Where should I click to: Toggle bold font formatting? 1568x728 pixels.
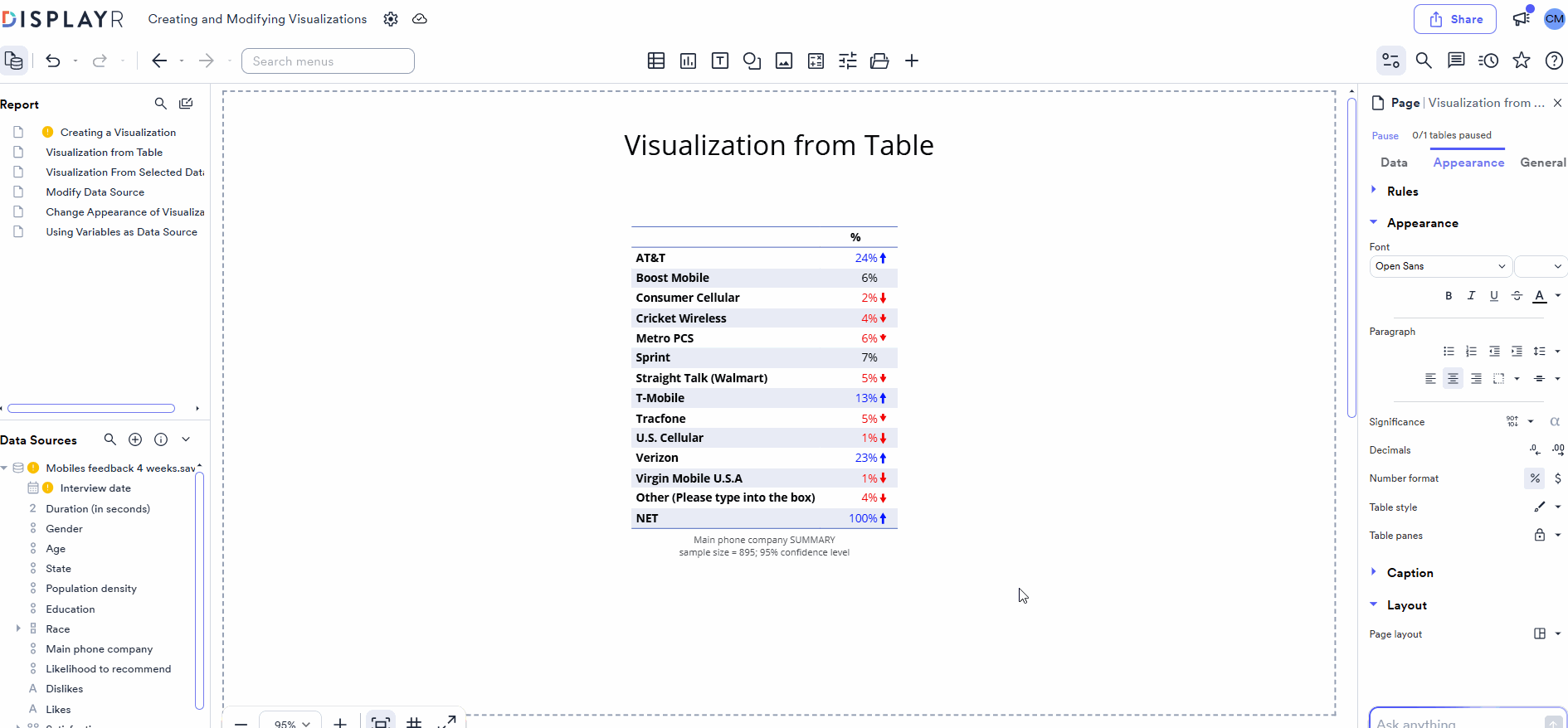(x=1449, y=296)
